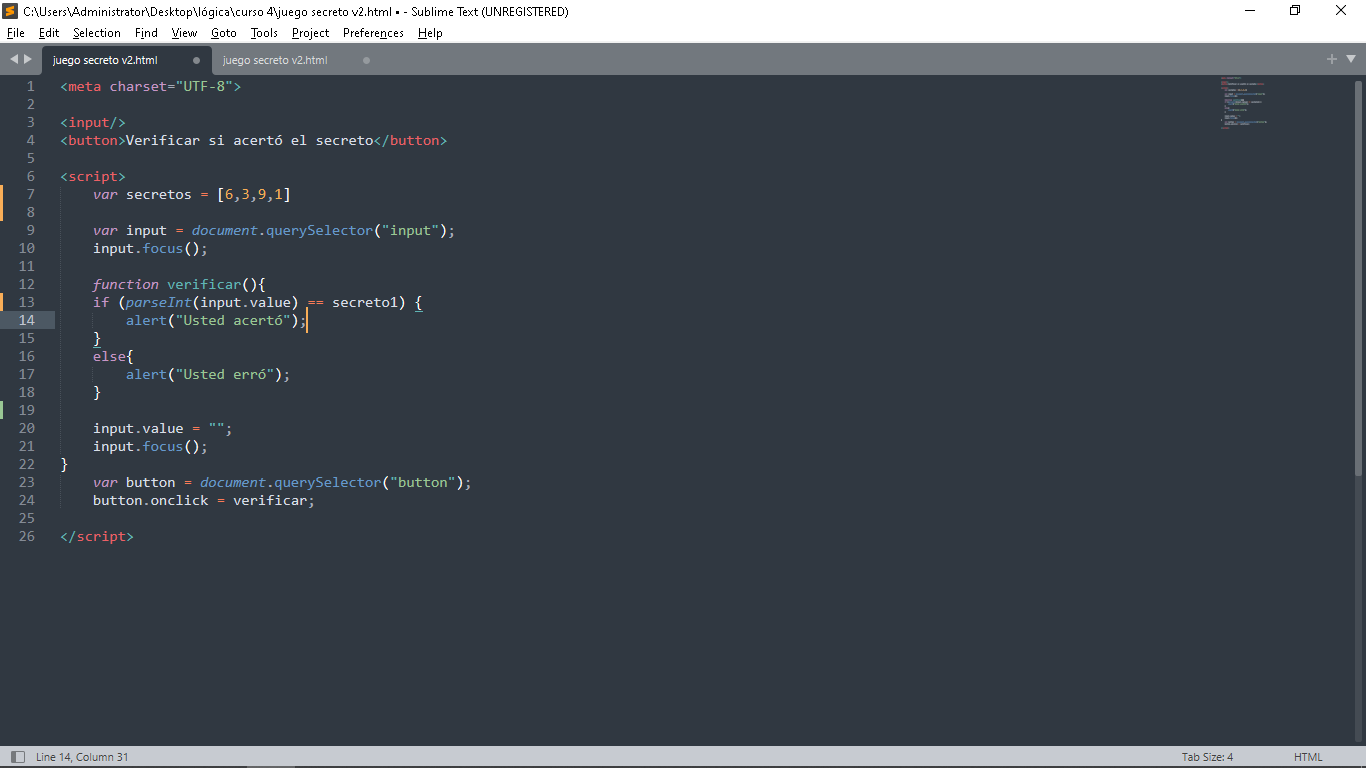
Task: Open the Edit menu
Action: click(49, 33)
